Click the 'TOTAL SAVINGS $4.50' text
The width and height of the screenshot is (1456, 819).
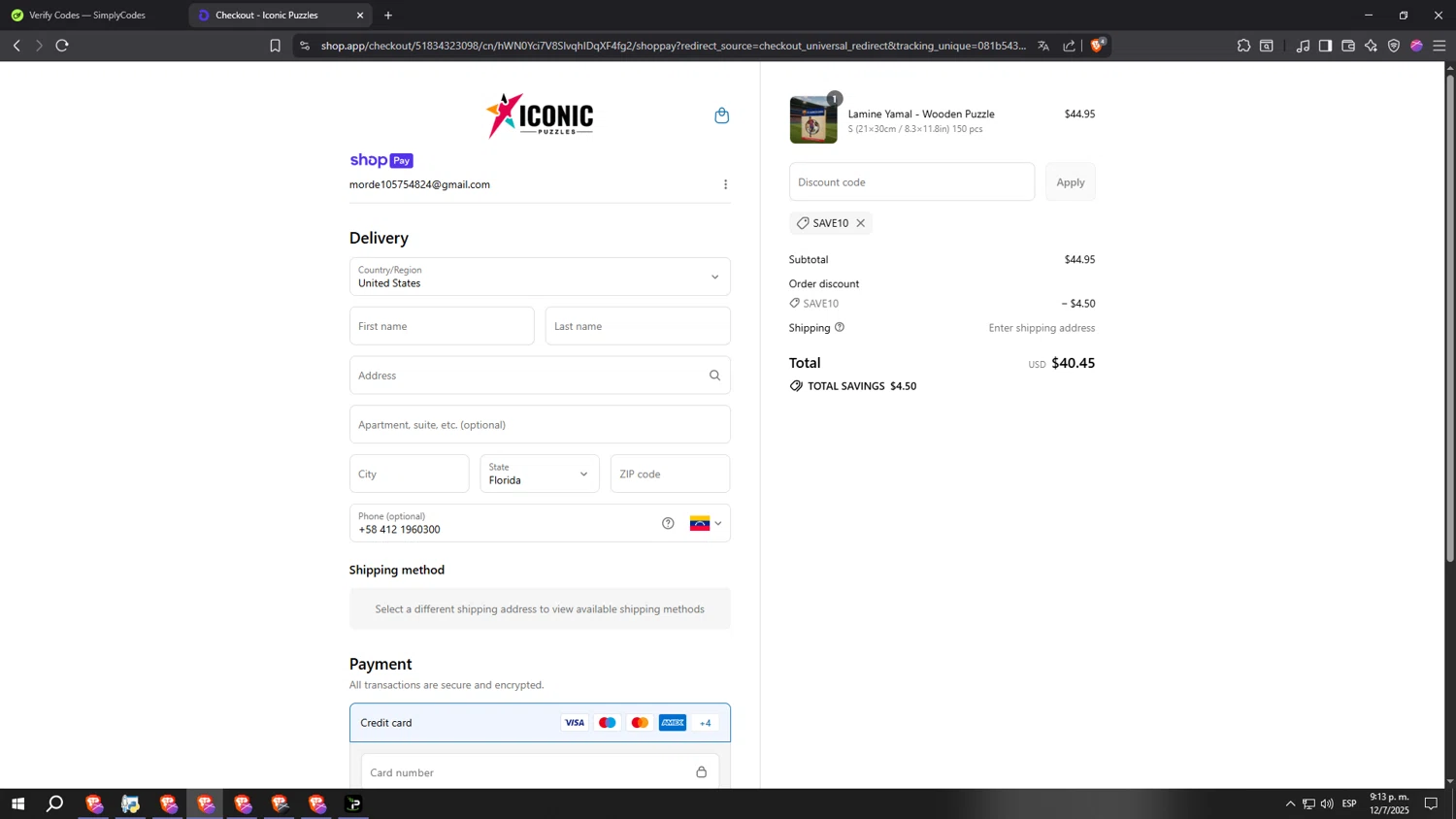[x=862, y=386]
